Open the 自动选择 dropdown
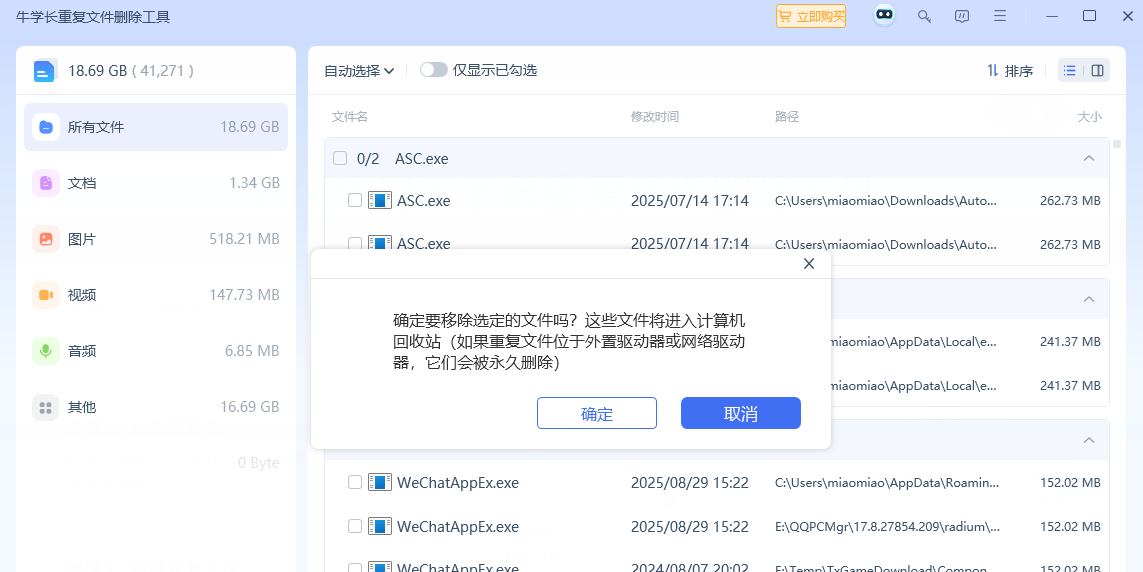1143x572 pixels. coord(359,71)
